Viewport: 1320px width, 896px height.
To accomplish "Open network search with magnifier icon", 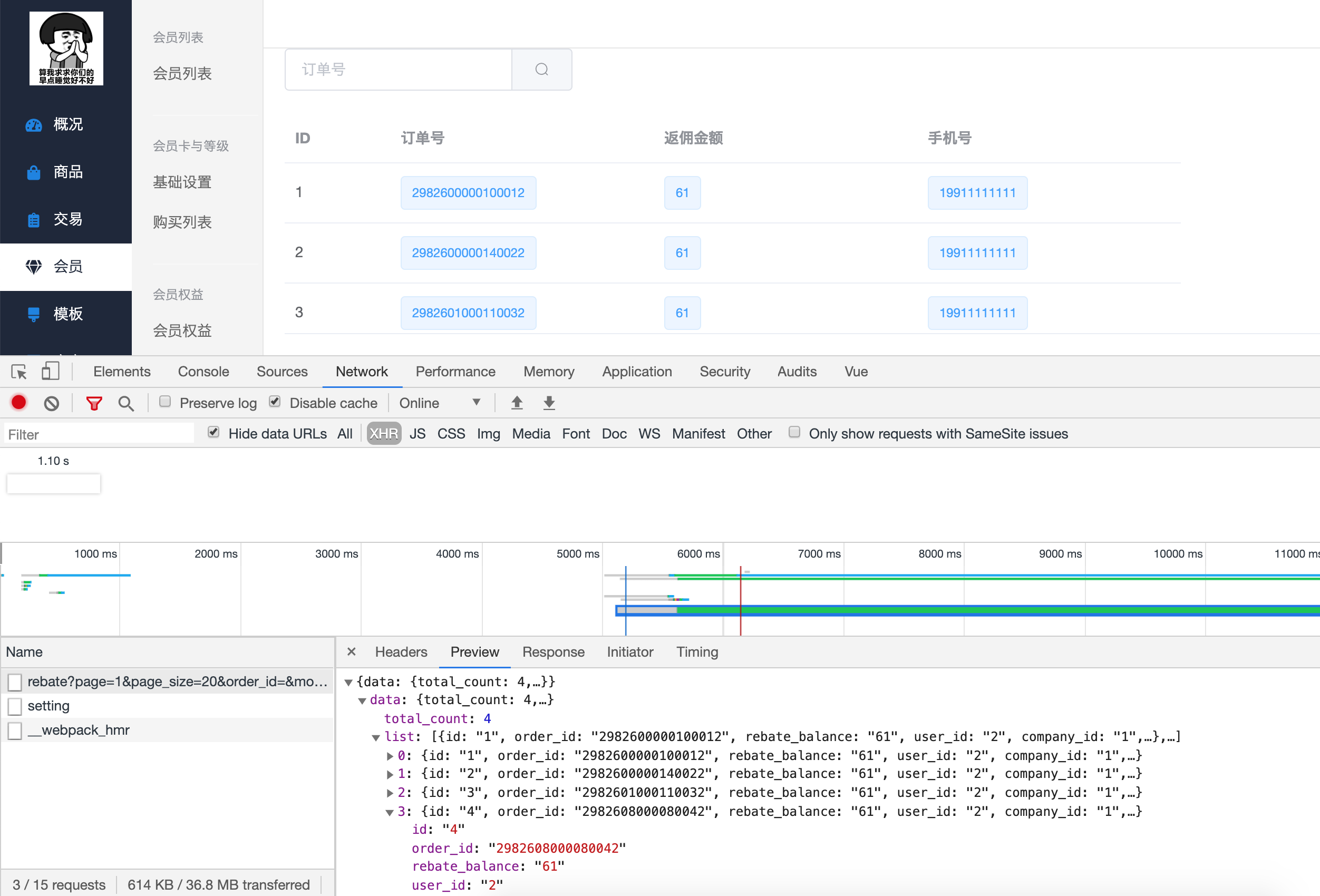I will (125, 403).
